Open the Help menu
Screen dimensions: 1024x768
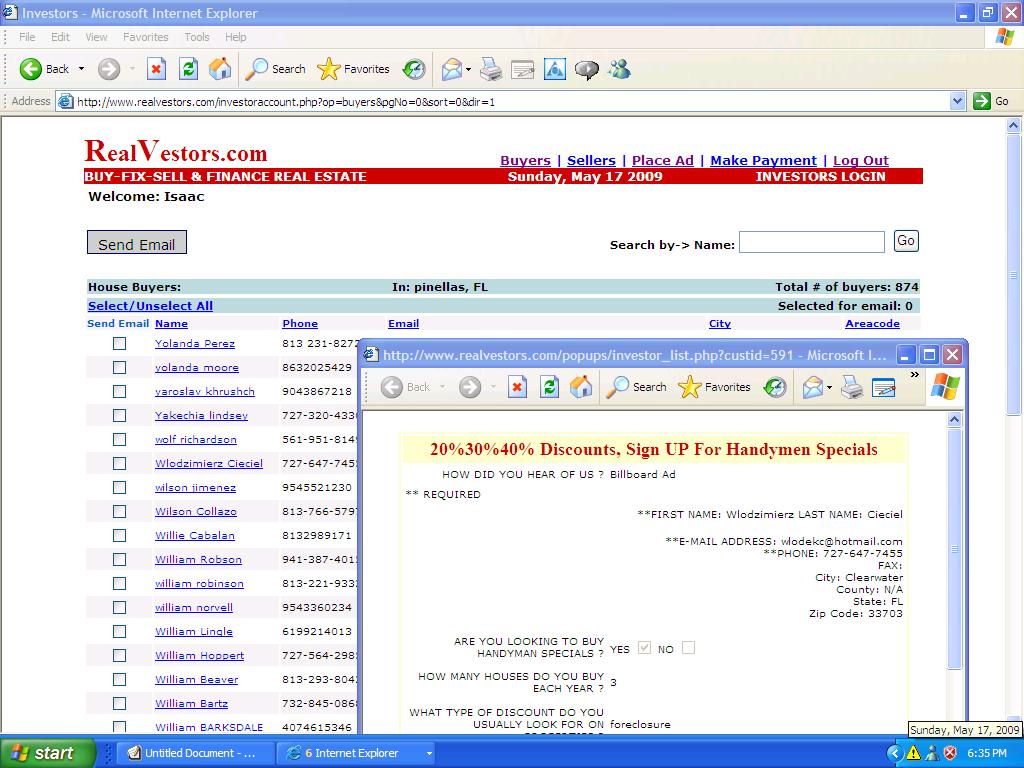[x=235, y=37]
